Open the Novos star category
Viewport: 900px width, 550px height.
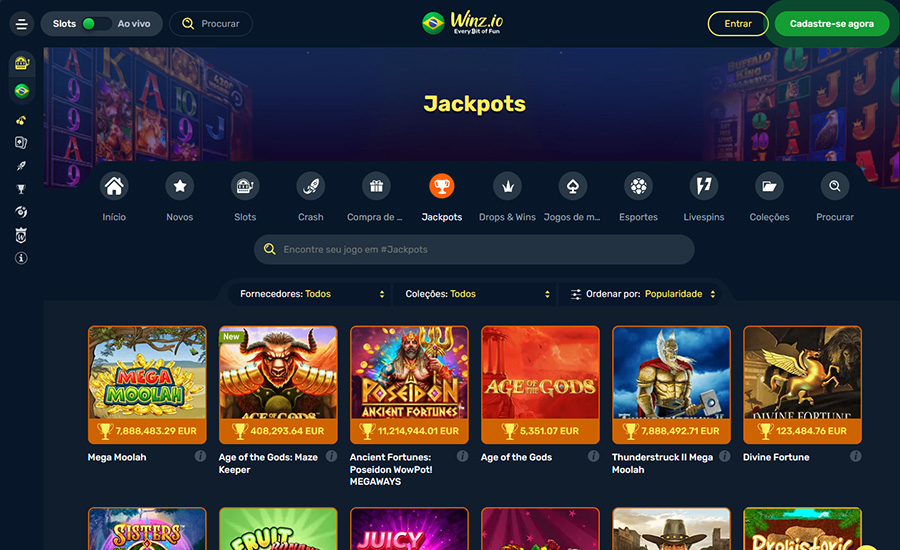[x=180, y=186]
